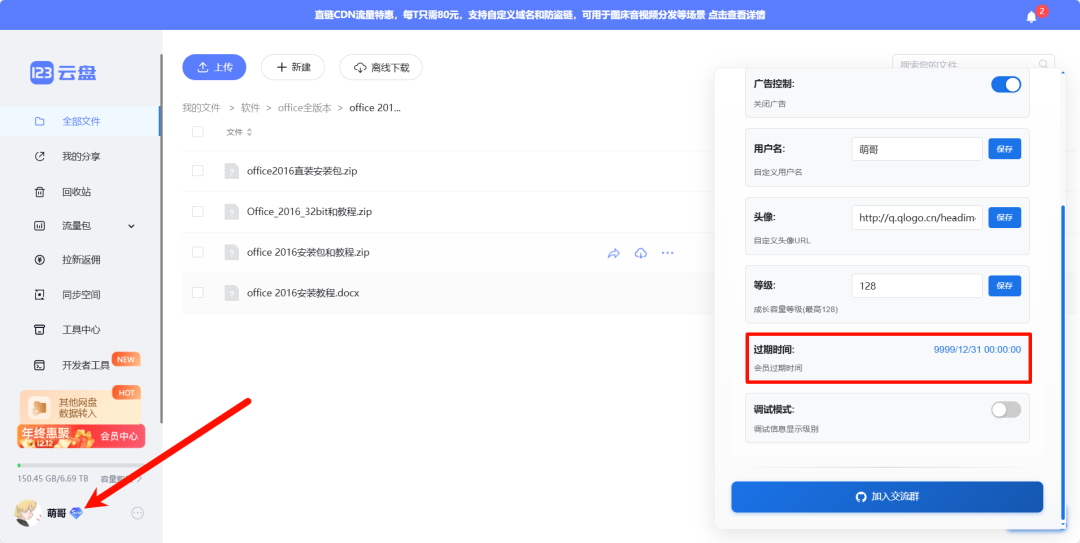Save the 头像 URL field
The height and width of the screenshot is (543, 1080).
pyautogui.click(x=1005, y=217)
